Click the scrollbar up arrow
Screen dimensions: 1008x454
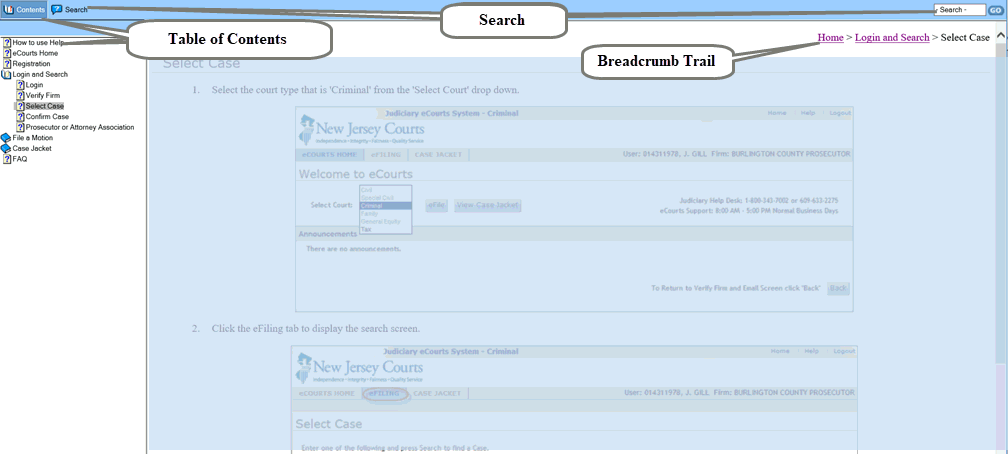tap(1001, 37)
